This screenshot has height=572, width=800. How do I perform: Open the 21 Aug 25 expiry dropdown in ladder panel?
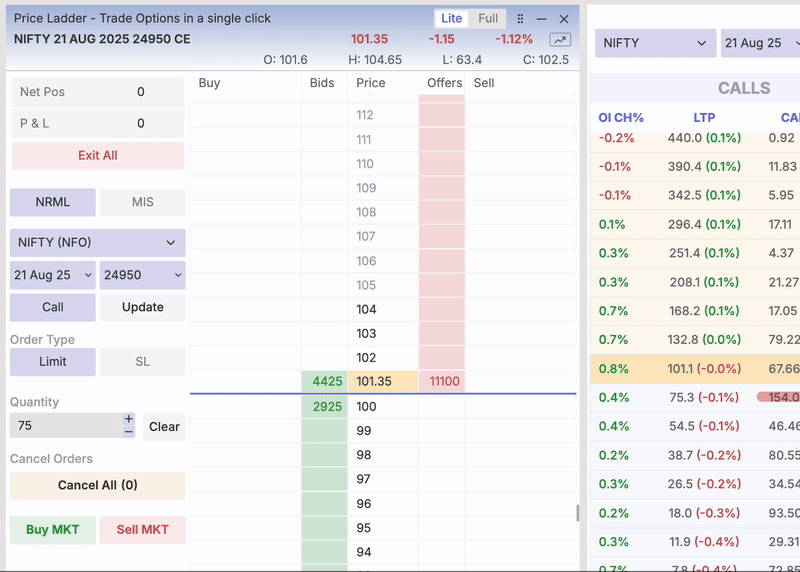pyautogui.click(x=53, y=275)
